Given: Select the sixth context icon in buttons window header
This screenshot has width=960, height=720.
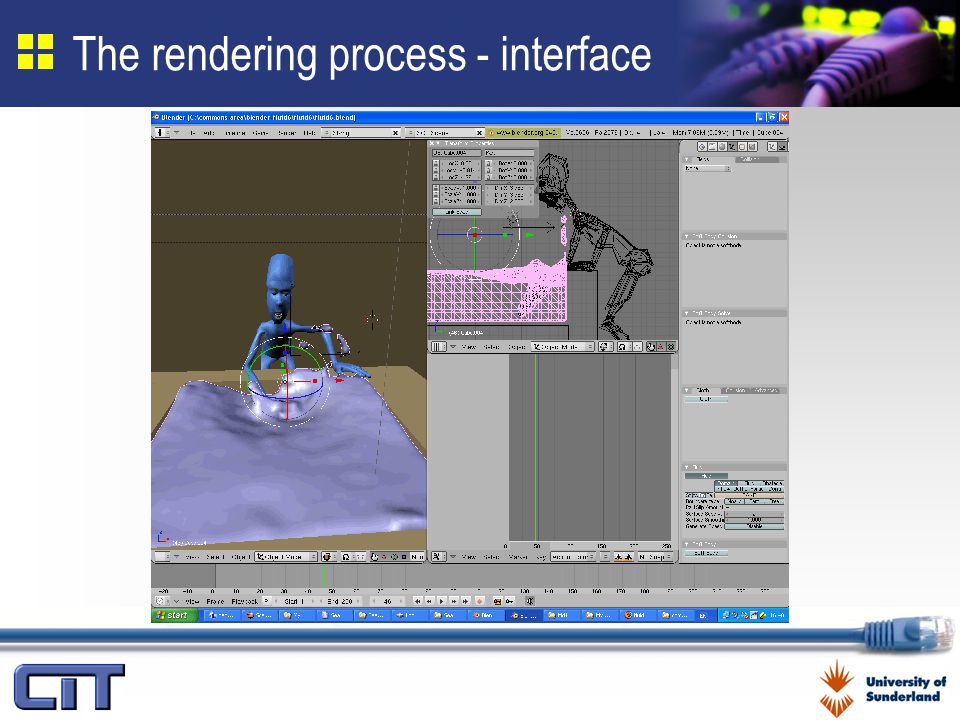Looking at the screenshot, I should [x=752, y=147].
